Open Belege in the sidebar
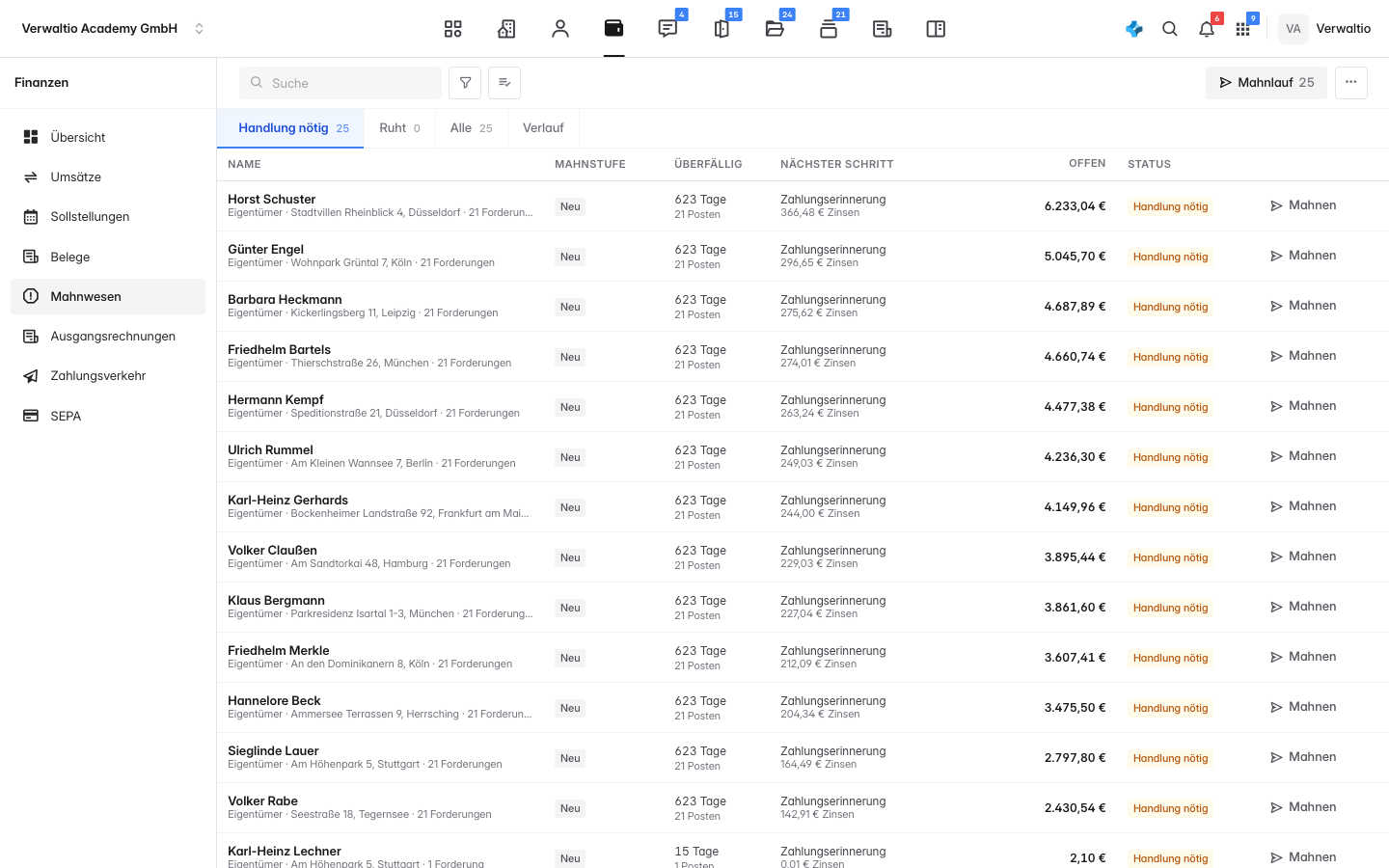 pos(108,257)
